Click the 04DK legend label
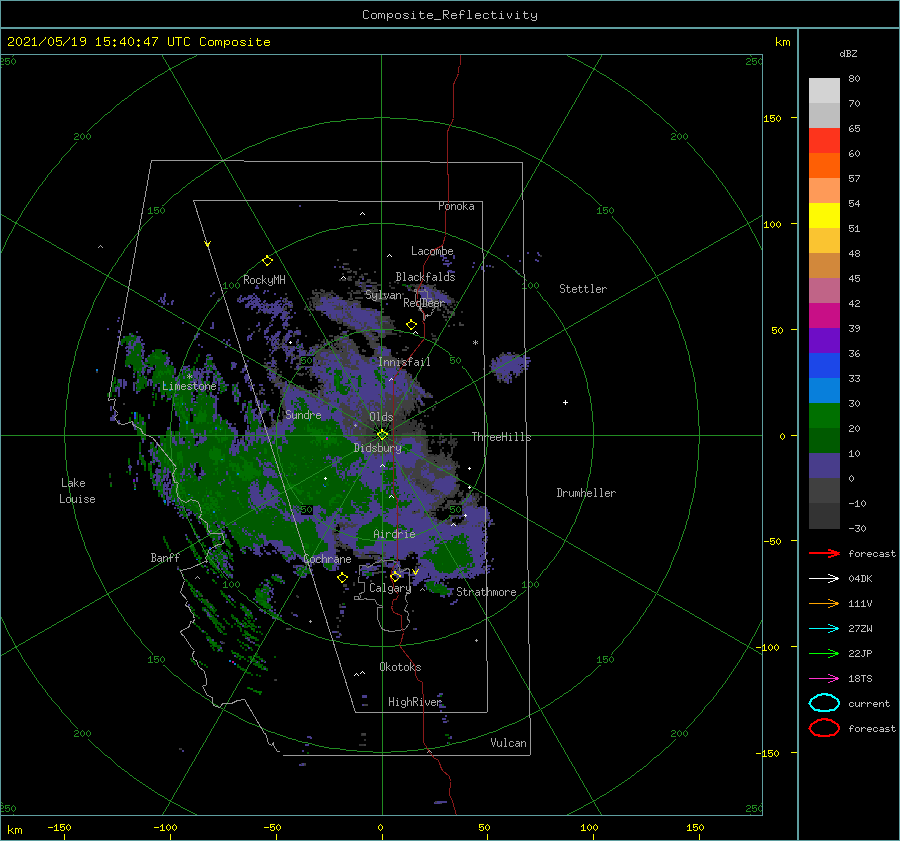This screenshot has width=900, height=841. (860, 579)
